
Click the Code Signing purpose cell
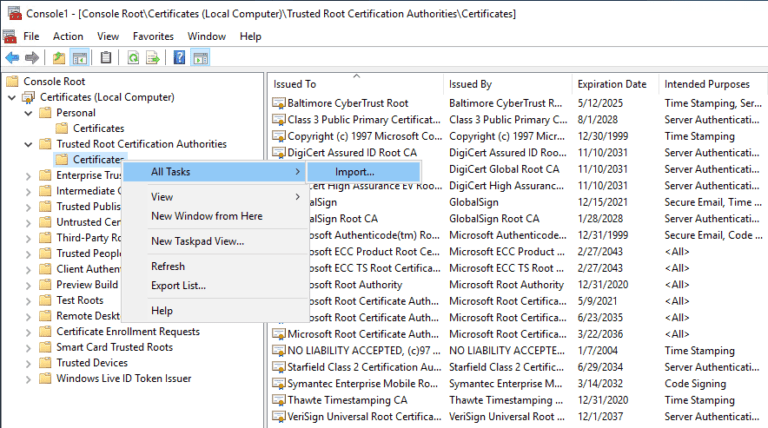[x=695, y=384]
